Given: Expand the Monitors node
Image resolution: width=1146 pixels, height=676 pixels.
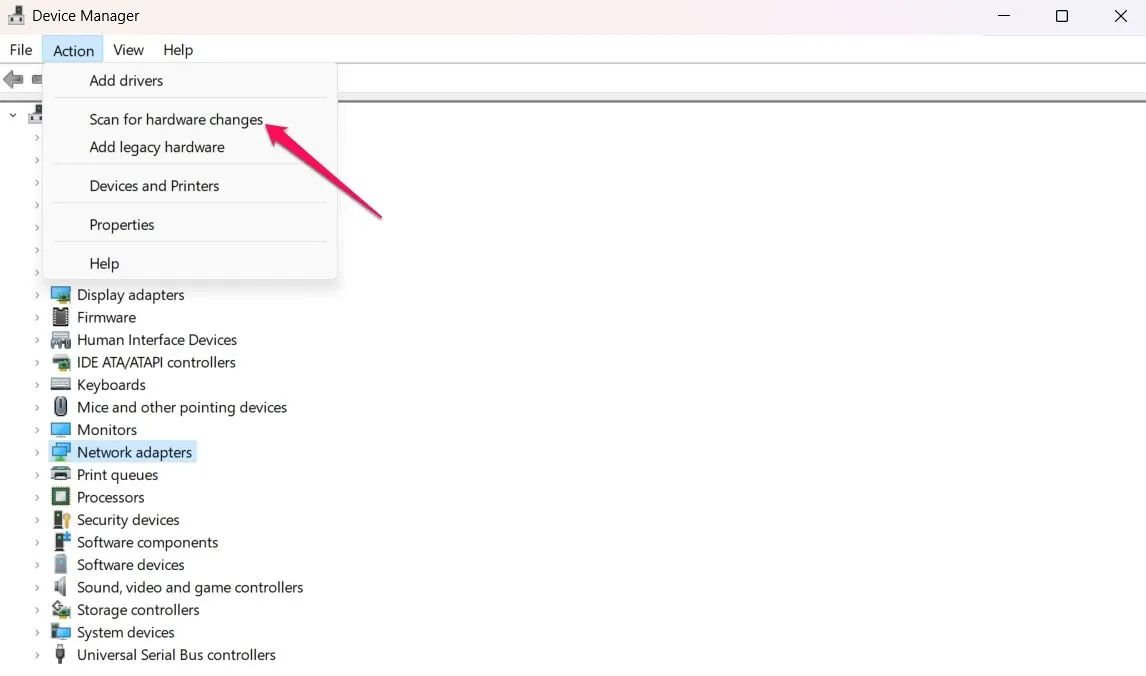Looking at the screenshot, I should click(37, 430).
